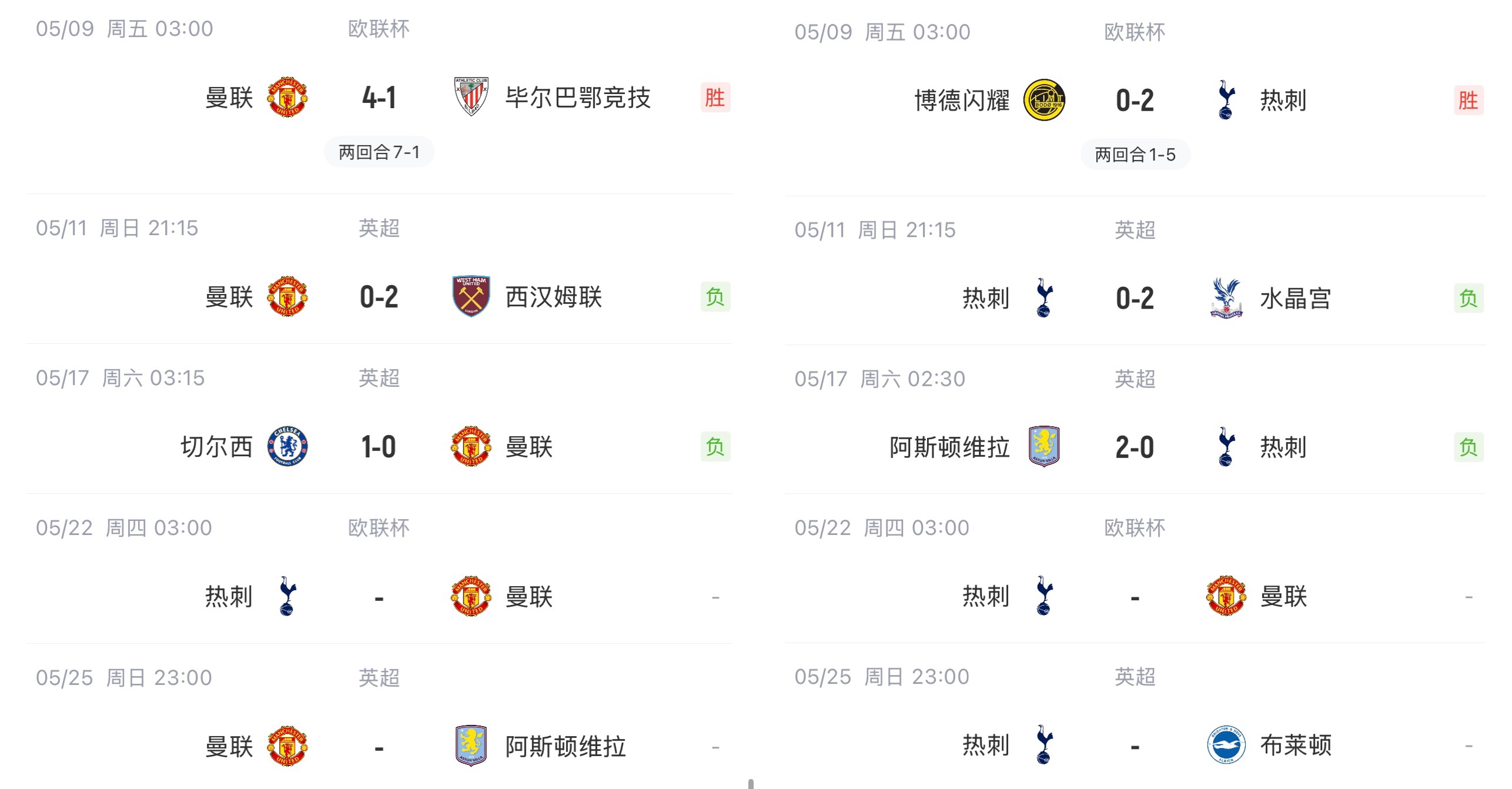Viewport: 1512px width, 789px height.
Task: Open the 热刺 0-2 水晶宫 score
Action: (1135, 298)
